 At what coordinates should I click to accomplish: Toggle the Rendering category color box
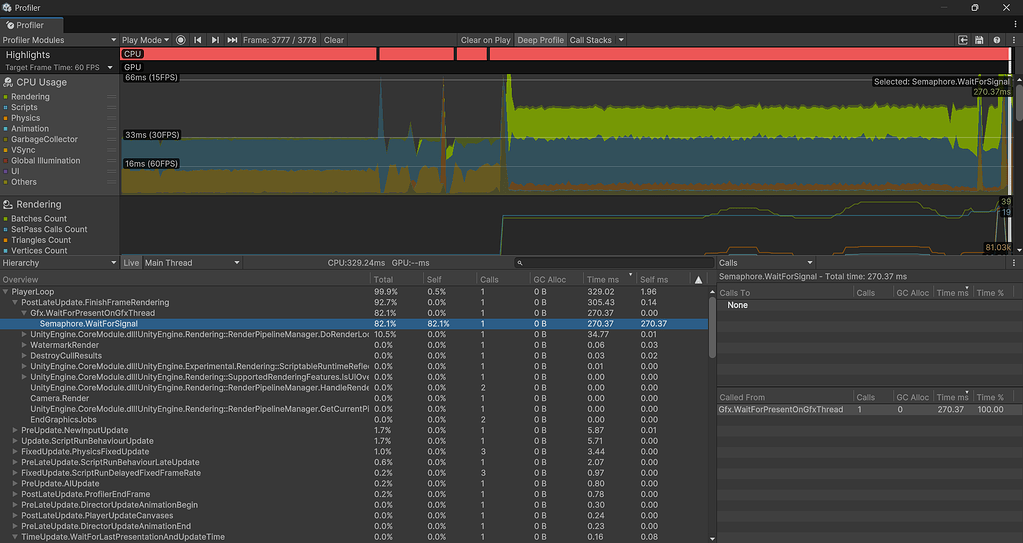pos(7,97)
